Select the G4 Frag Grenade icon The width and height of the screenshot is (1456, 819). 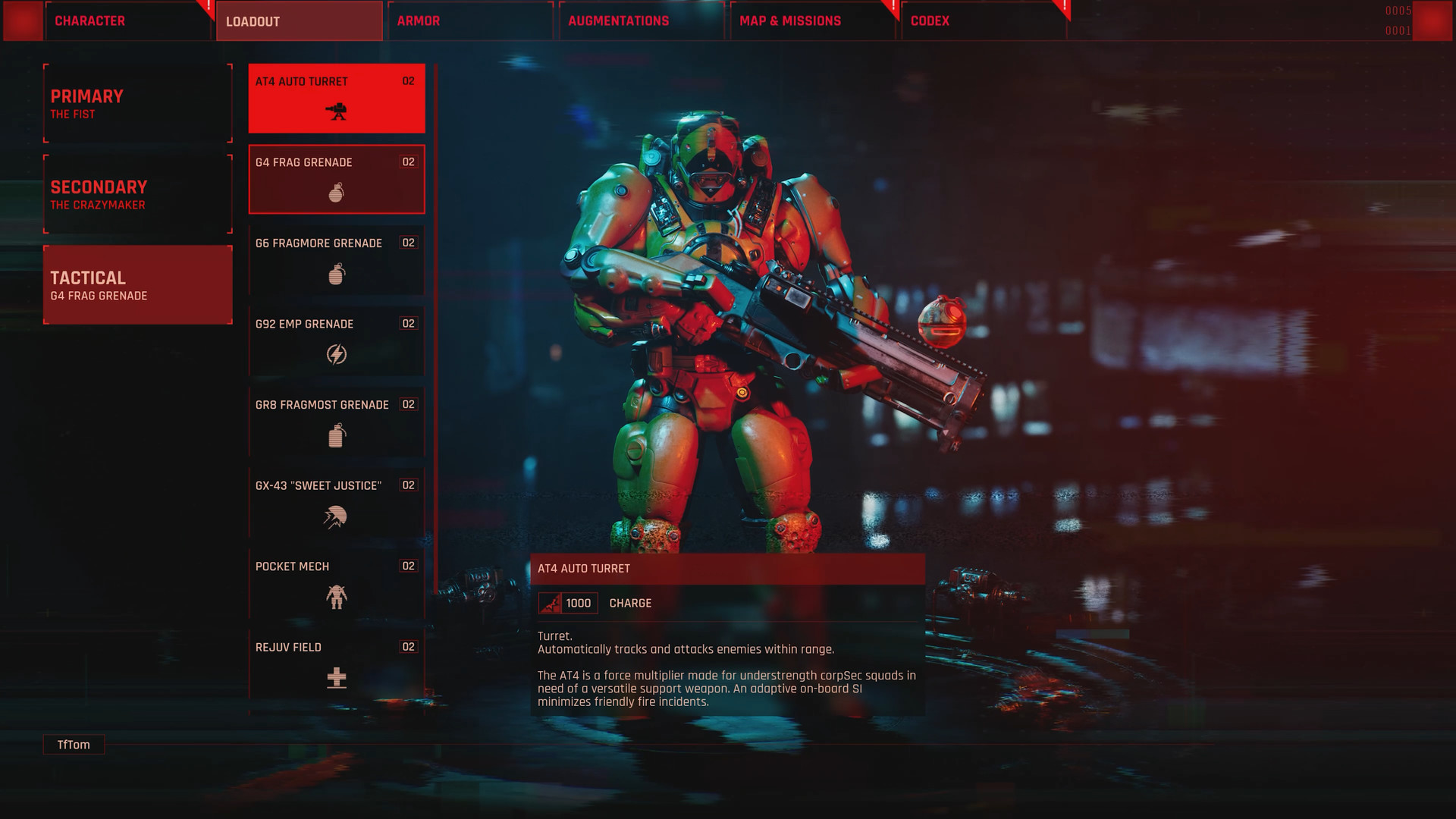336,192
